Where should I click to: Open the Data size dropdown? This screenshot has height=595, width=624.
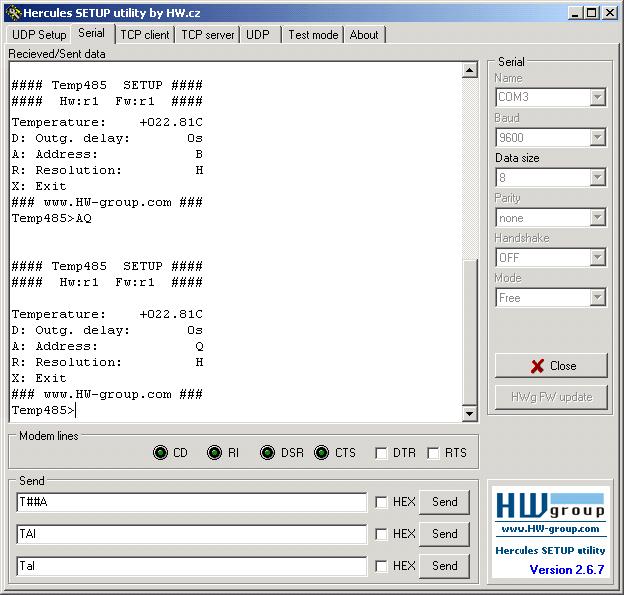pyautogui.click(x=597, y=178)
